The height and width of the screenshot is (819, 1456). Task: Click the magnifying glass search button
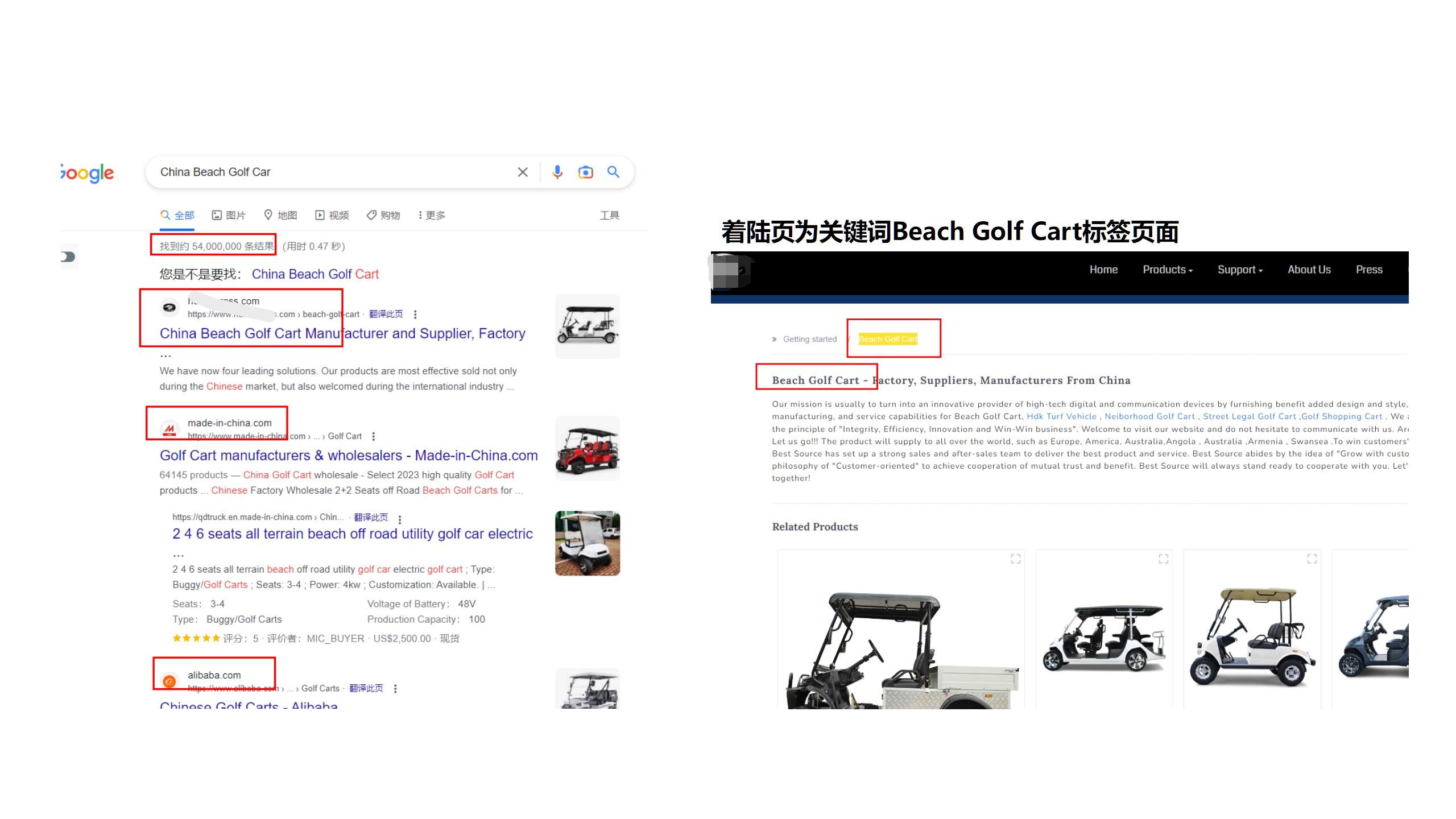[x=613, y=172]
